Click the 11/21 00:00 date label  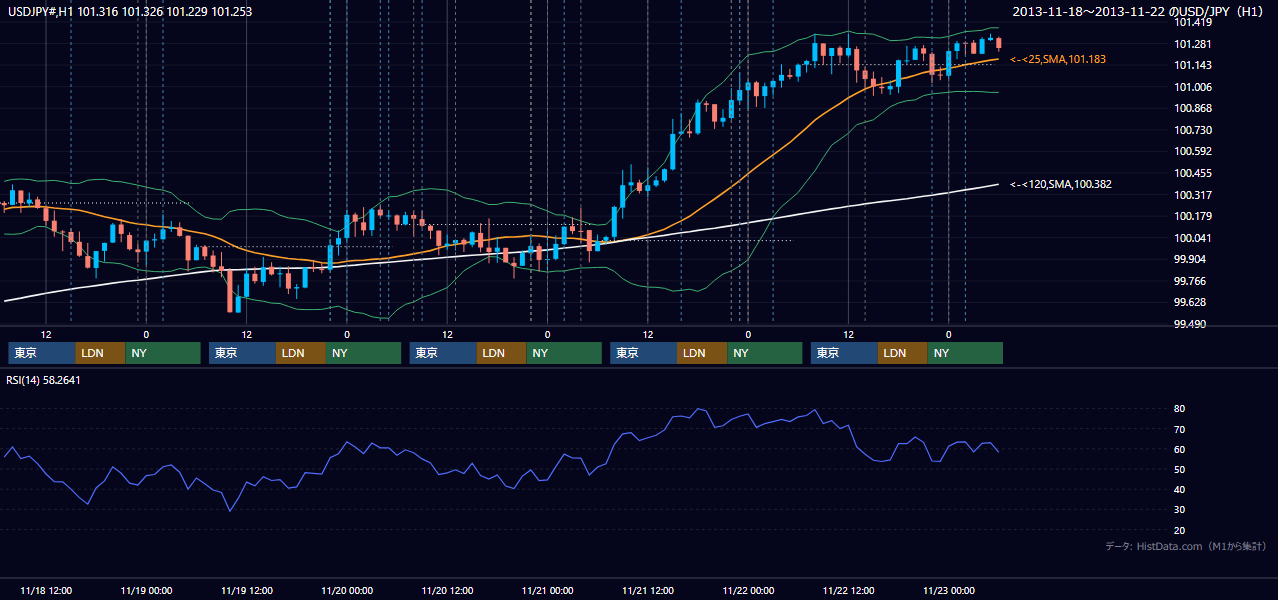[x=547, y=590]
